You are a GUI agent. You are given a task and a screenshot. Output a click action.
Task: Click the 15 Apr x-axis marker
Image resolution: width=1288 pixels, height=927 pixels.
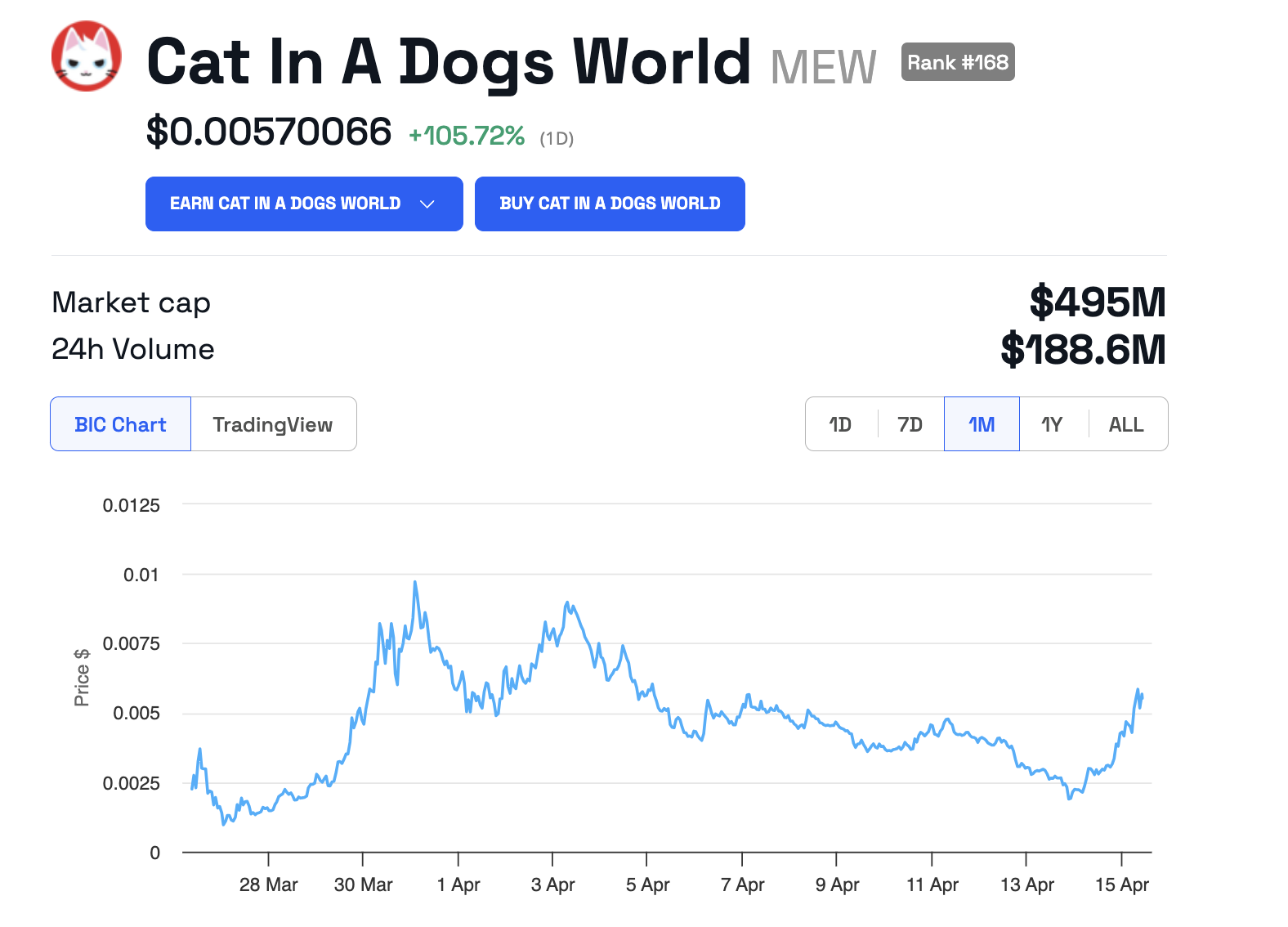[x=1122, y=884]
